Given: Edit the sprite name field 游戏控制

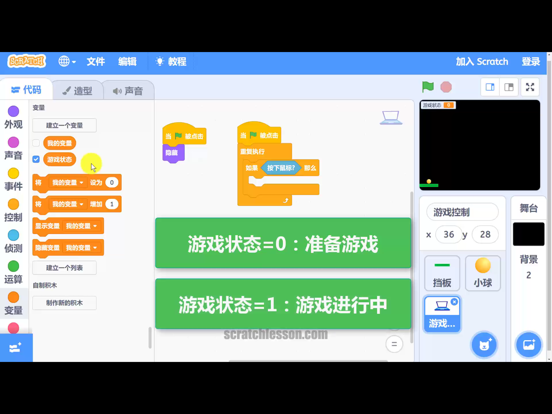Looking at the screenshot, I should pos(462,212).
